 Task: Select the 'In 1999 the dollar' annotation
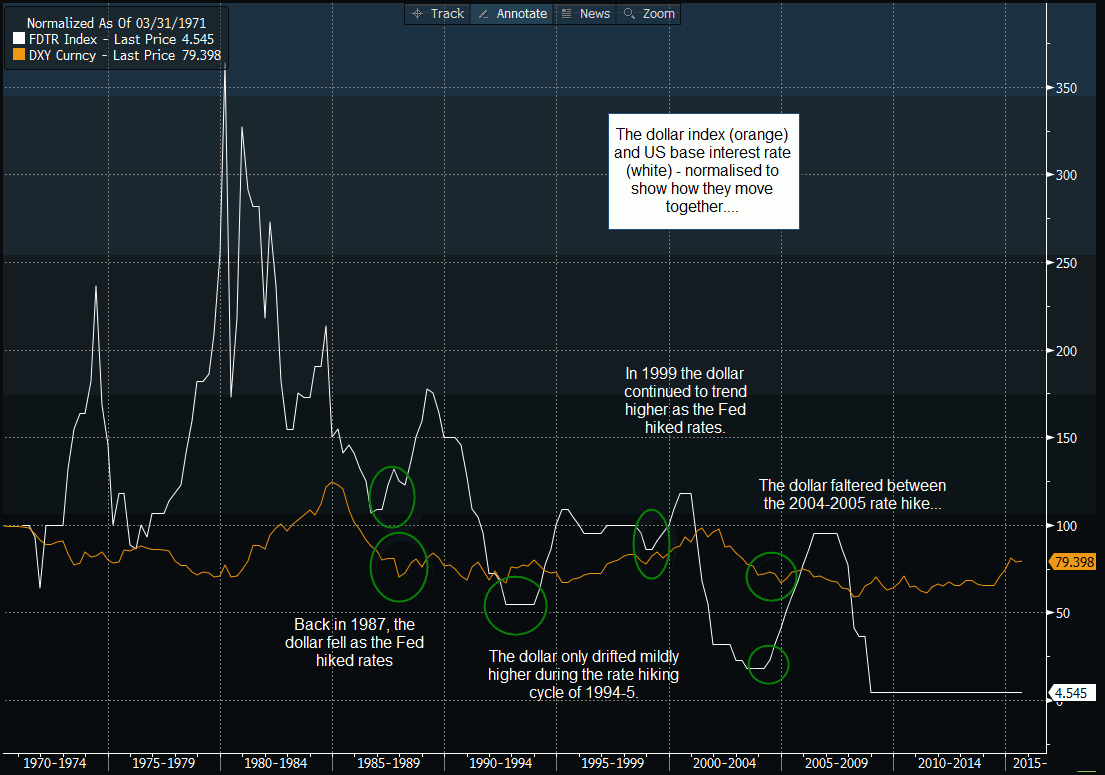685,400
